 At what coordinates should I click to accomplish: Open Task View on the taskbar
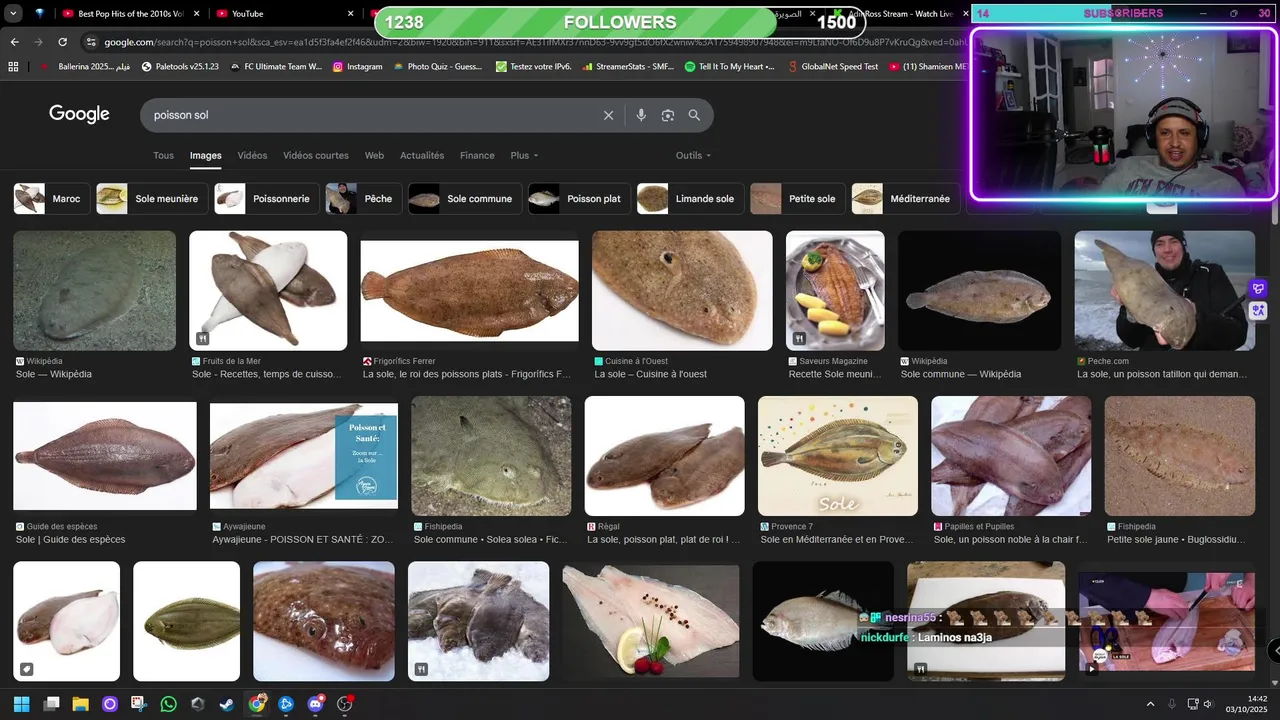pyautogui.click(x=51, y=704)
